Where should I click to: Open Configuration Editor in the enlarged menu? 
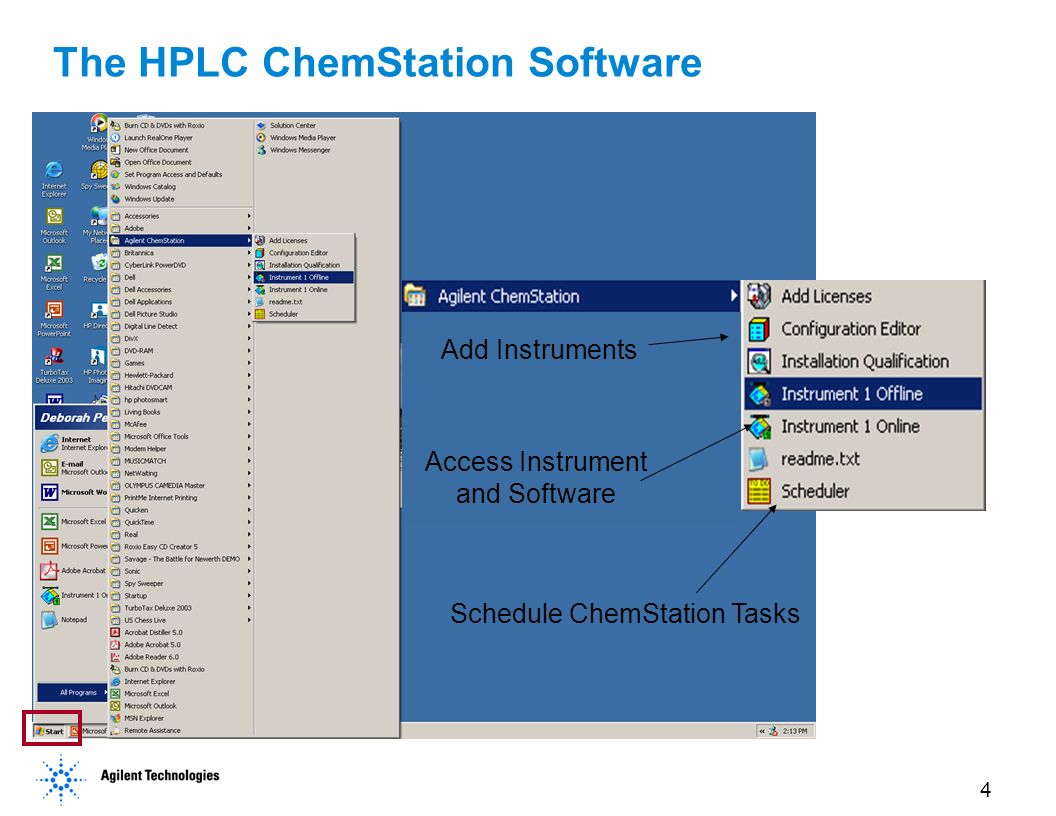pos(863,329)
